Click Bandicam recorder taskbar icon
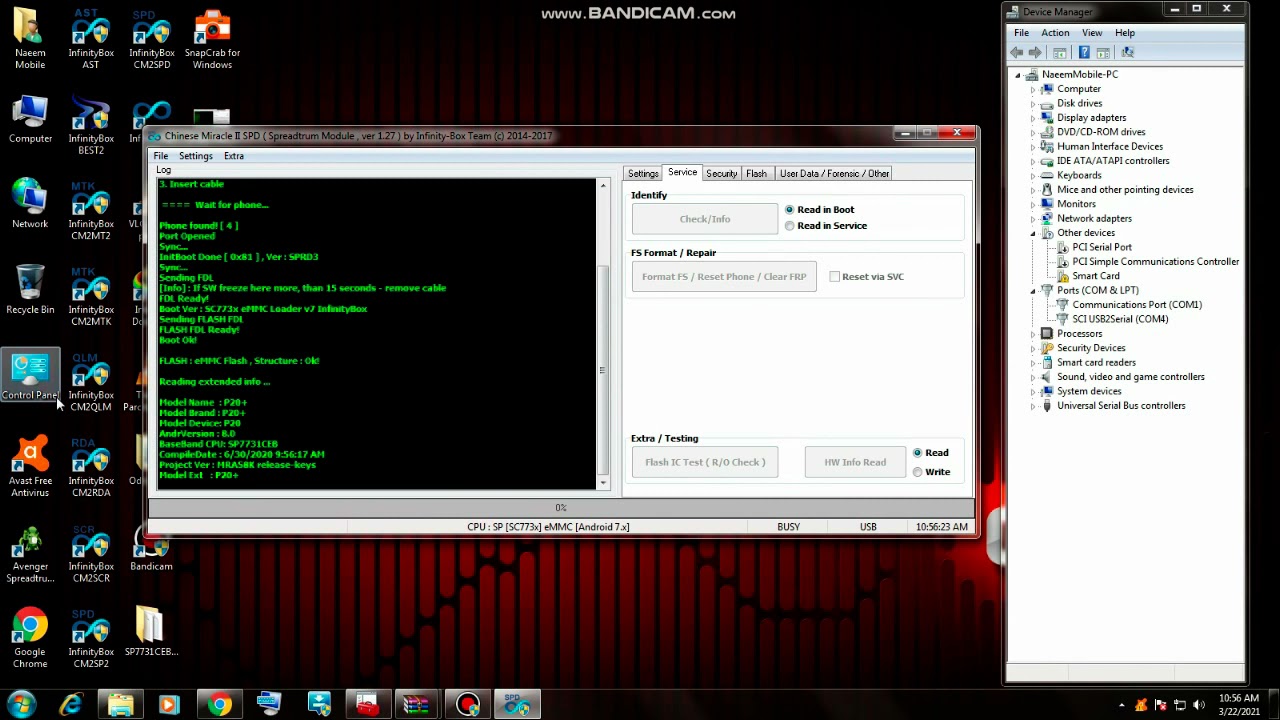 (x=467, y=705)
